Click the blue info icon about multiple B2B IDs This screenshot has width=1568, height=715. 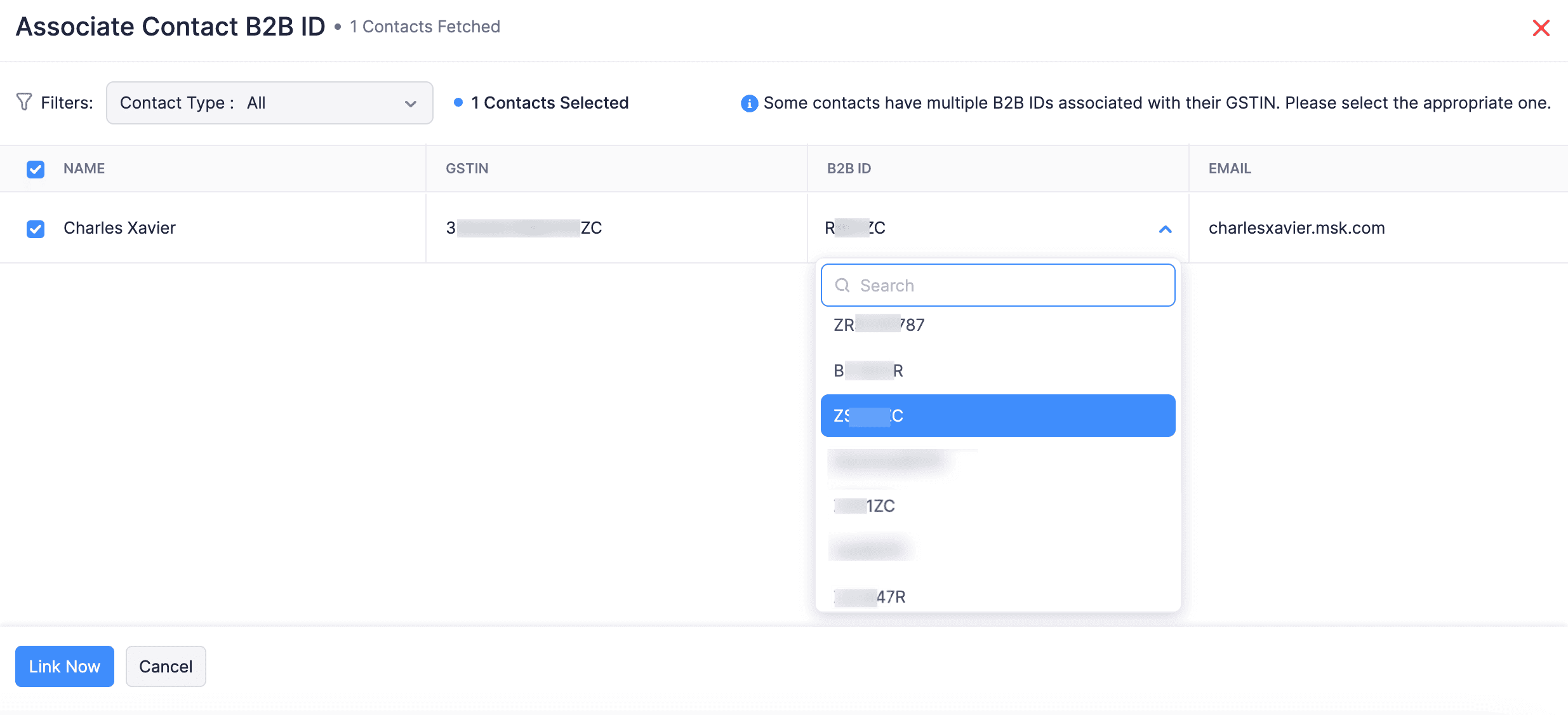pos(749,103)
